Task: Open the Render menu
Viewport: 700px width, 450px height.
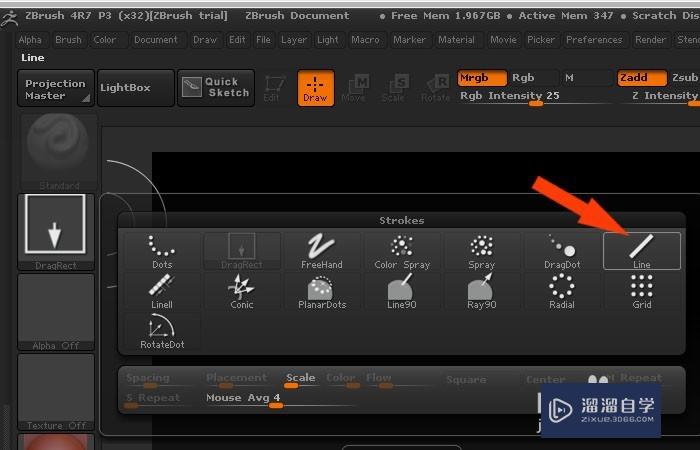Action: click(x=650, y=40)
